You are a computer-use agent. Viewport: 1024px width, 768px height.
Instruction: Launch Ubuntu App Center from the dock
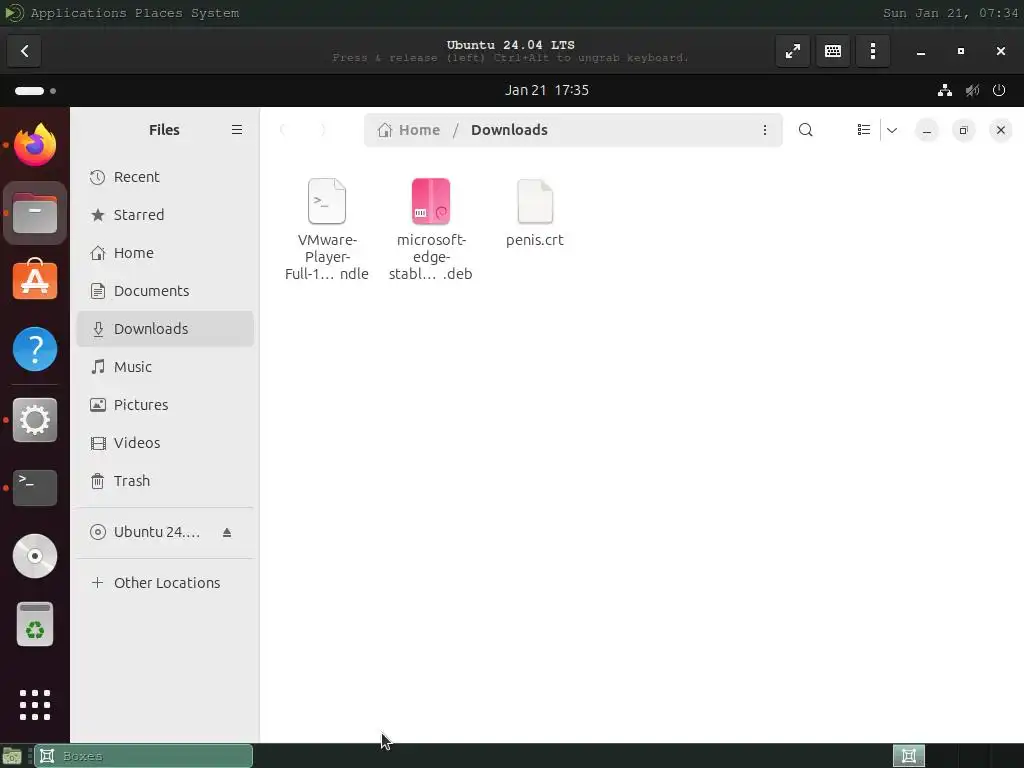pos(35,280)
